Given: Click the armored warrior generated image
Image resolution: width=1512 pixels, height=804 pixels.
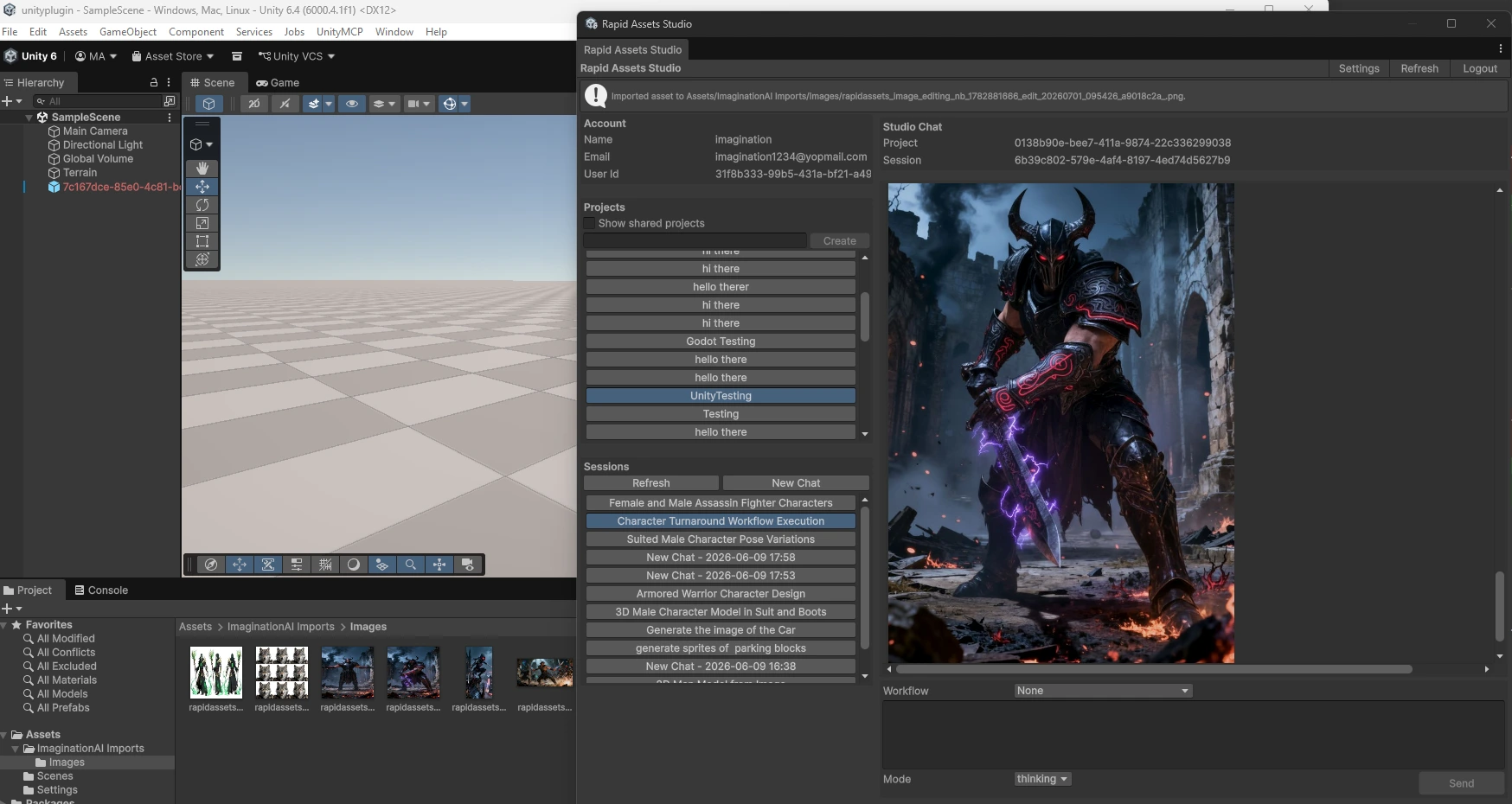Looking at the screenshot, I should tap(1061, 423).
